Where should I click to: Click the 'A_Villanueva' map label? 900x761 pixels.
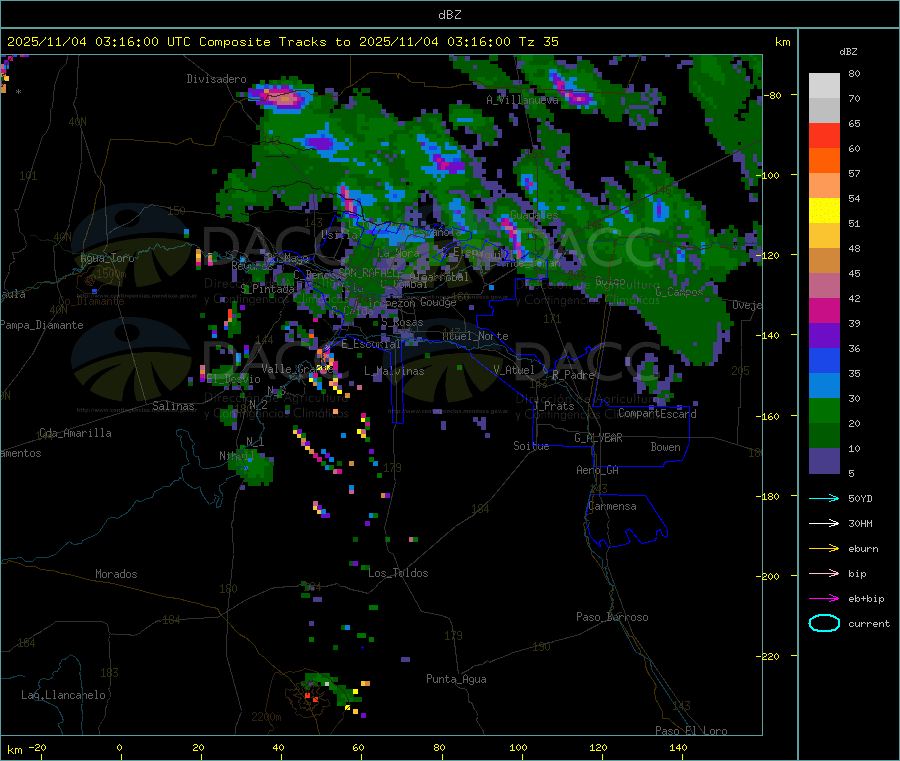[x=522, y=100]
